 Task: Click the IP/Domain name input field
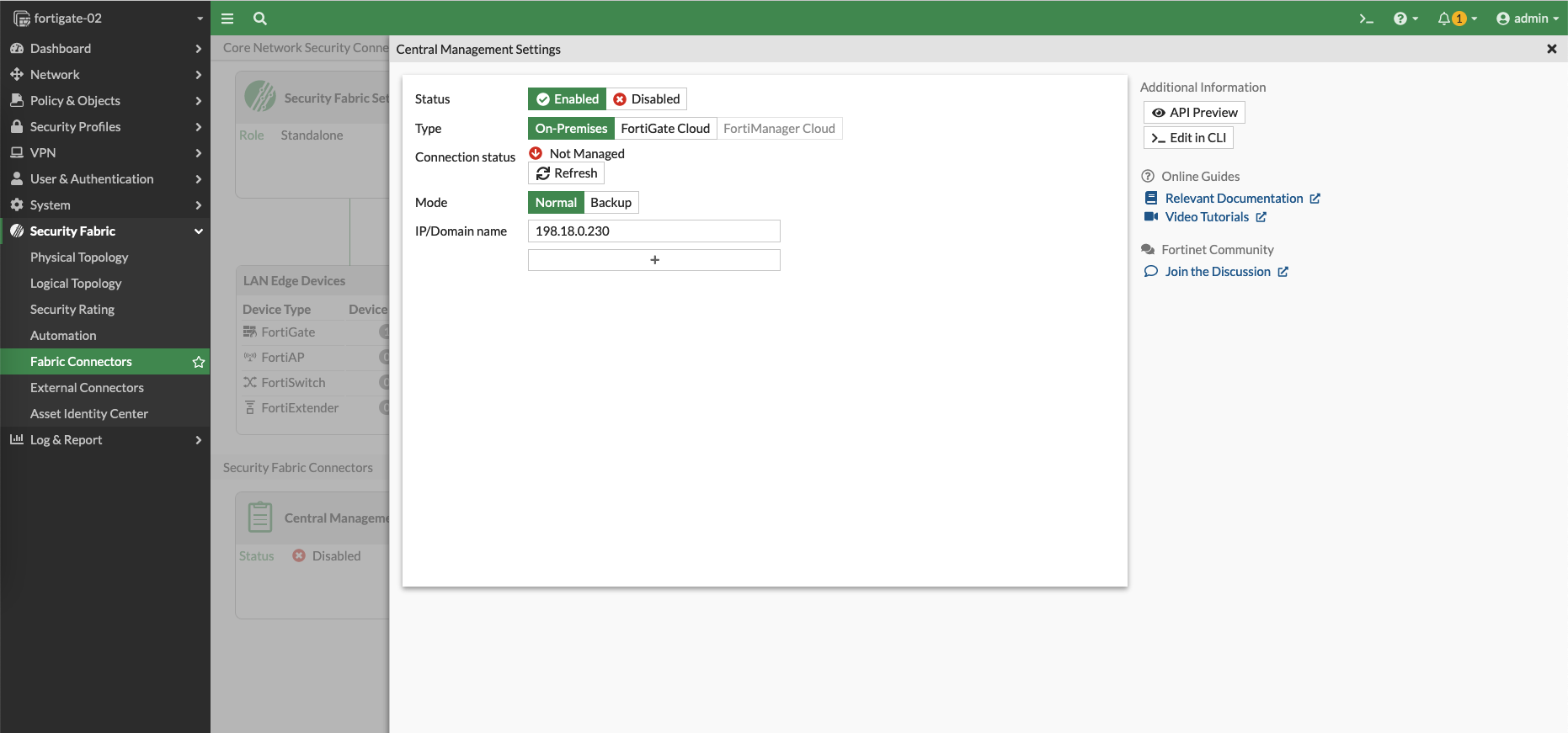pyautogui.click(x=653, y=231)
